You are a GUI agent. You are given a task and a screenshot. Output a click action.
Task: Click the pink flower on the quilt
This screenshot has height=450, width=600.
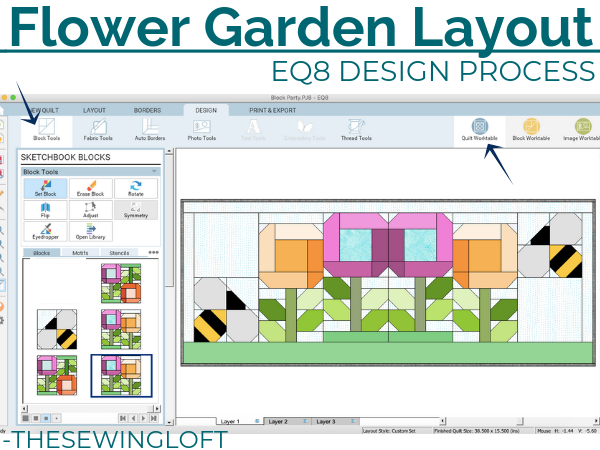coord(388,245)
